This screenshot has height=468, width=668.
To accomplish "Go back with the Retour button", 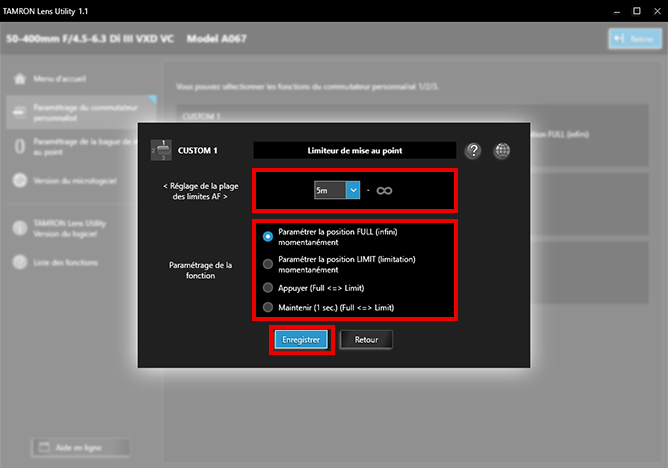I will click(x=366, y=339).
